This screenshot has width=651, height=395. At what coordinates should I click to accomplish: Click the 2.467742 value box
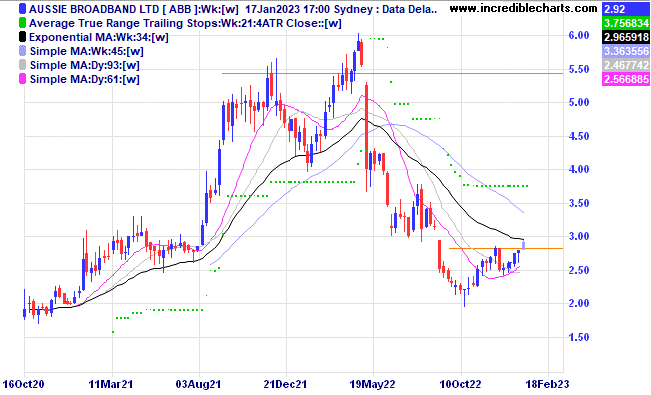(x=626, y=65)
